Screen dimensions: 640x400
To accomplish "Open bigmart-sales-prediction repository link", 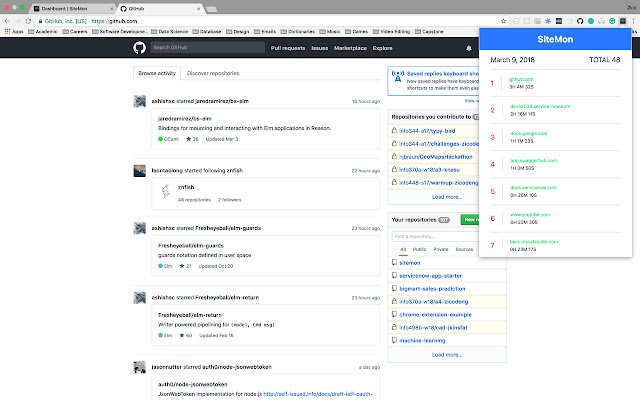I will (432, 289).
